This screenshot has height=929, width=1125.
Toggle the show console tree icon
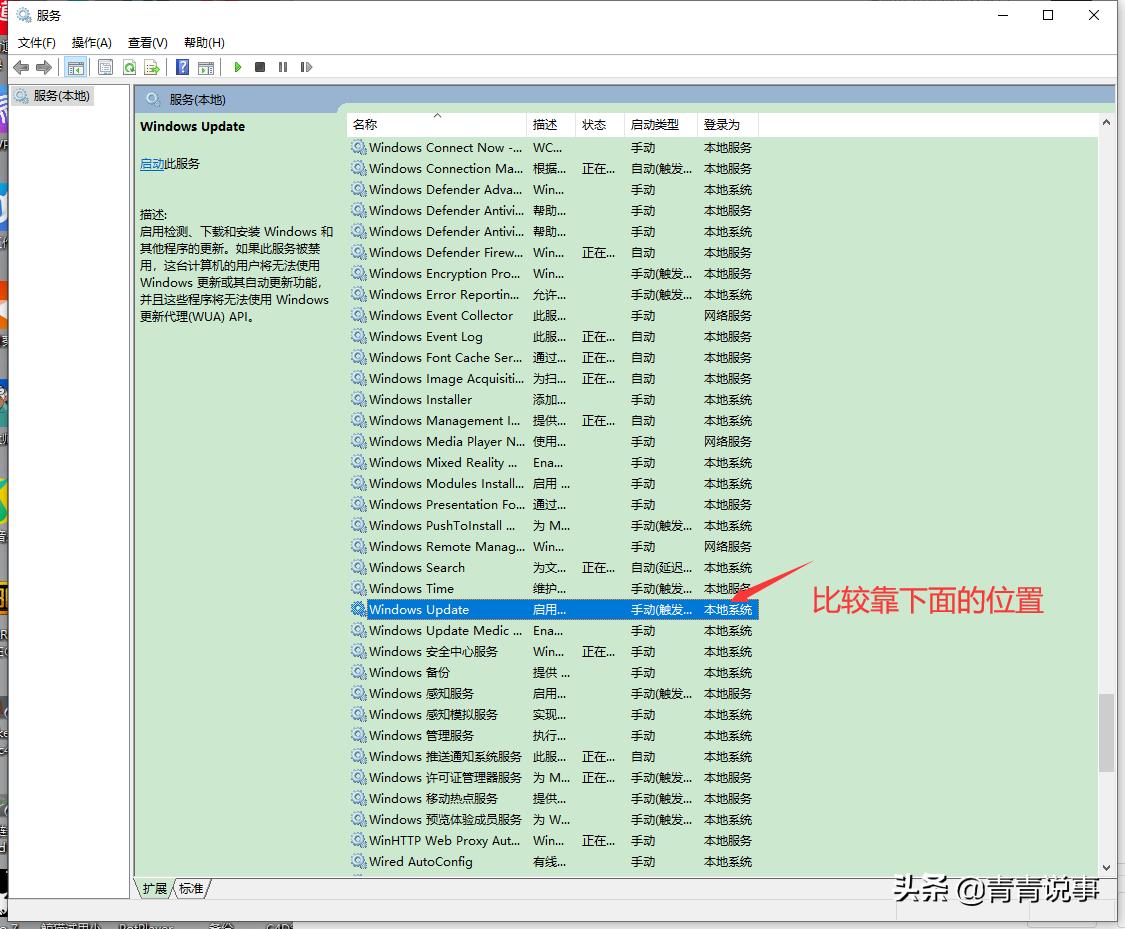tap(76, 67)
